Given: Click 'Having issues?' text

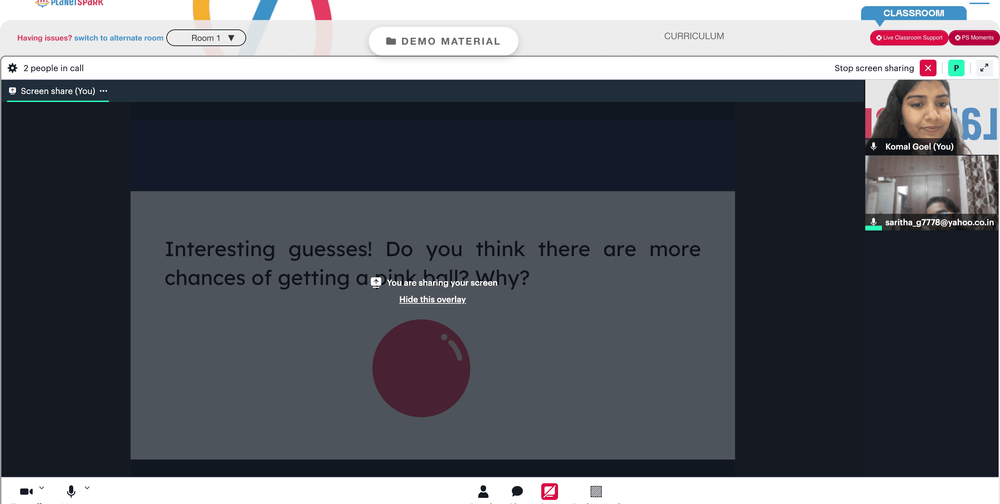Looking at the screenshot, I should pyautogui.click(x=45, y=38).
